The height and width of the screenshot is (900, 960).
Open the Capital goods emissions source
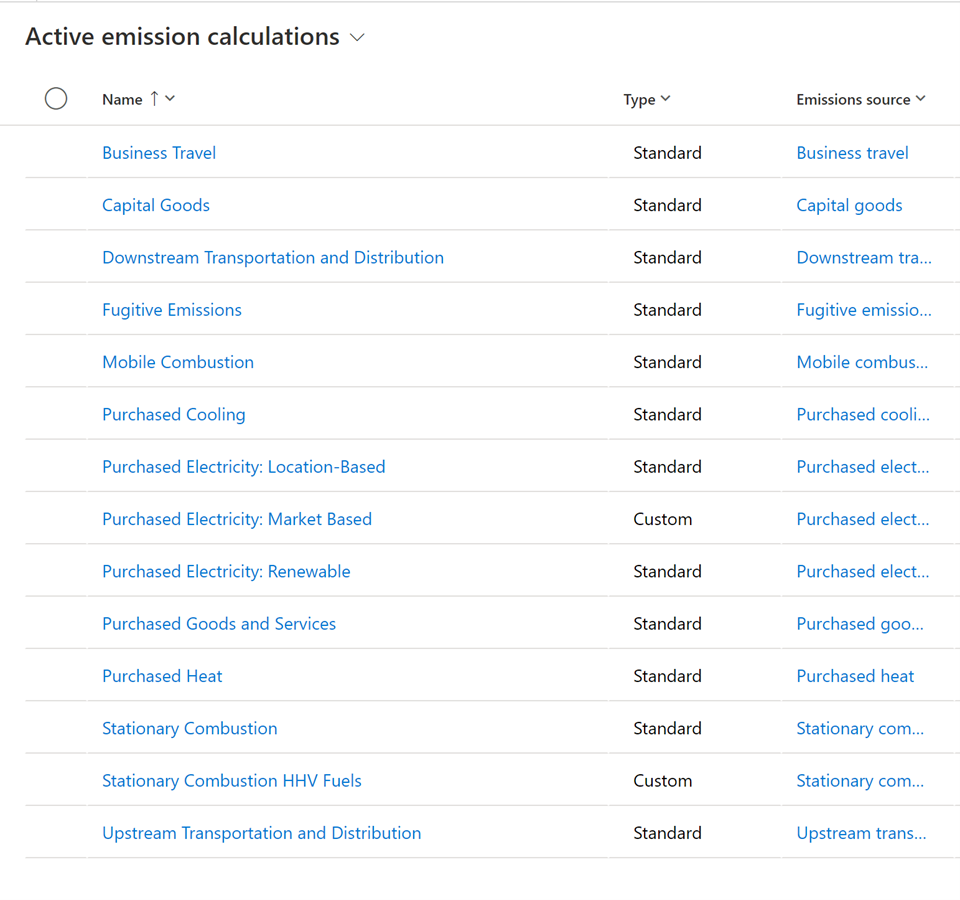[849, 205]
